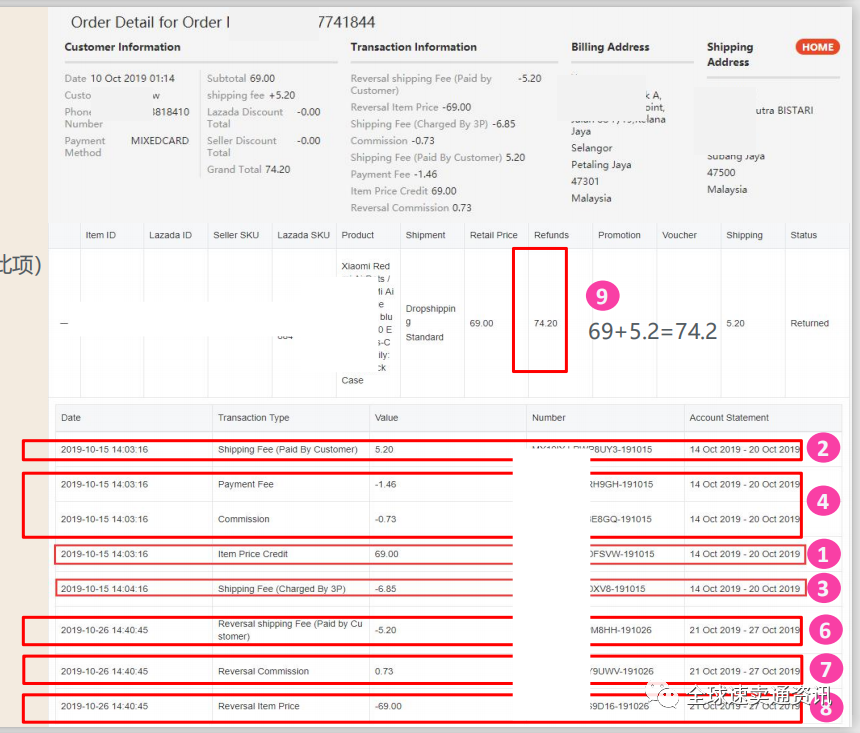The height and width of the screenshot is (733, 860).
Task: Click the 74.20 refund amount
Action: [x=546, y=323]
